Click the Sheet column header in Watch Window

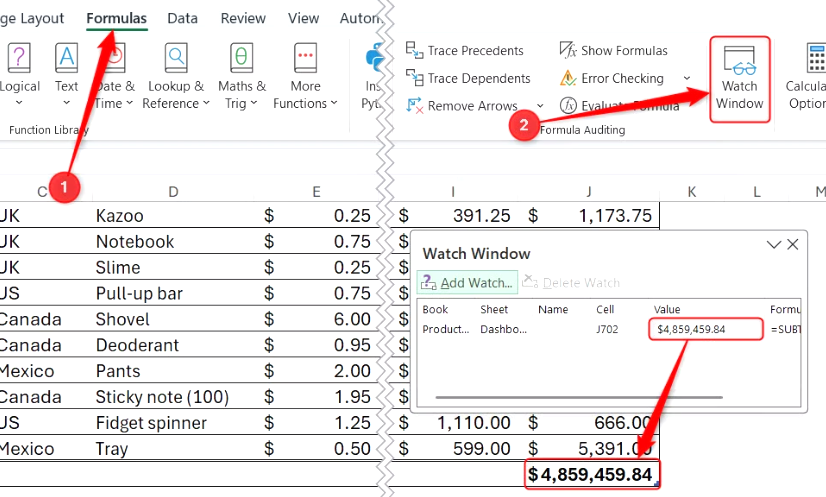[x=494, y=309]
